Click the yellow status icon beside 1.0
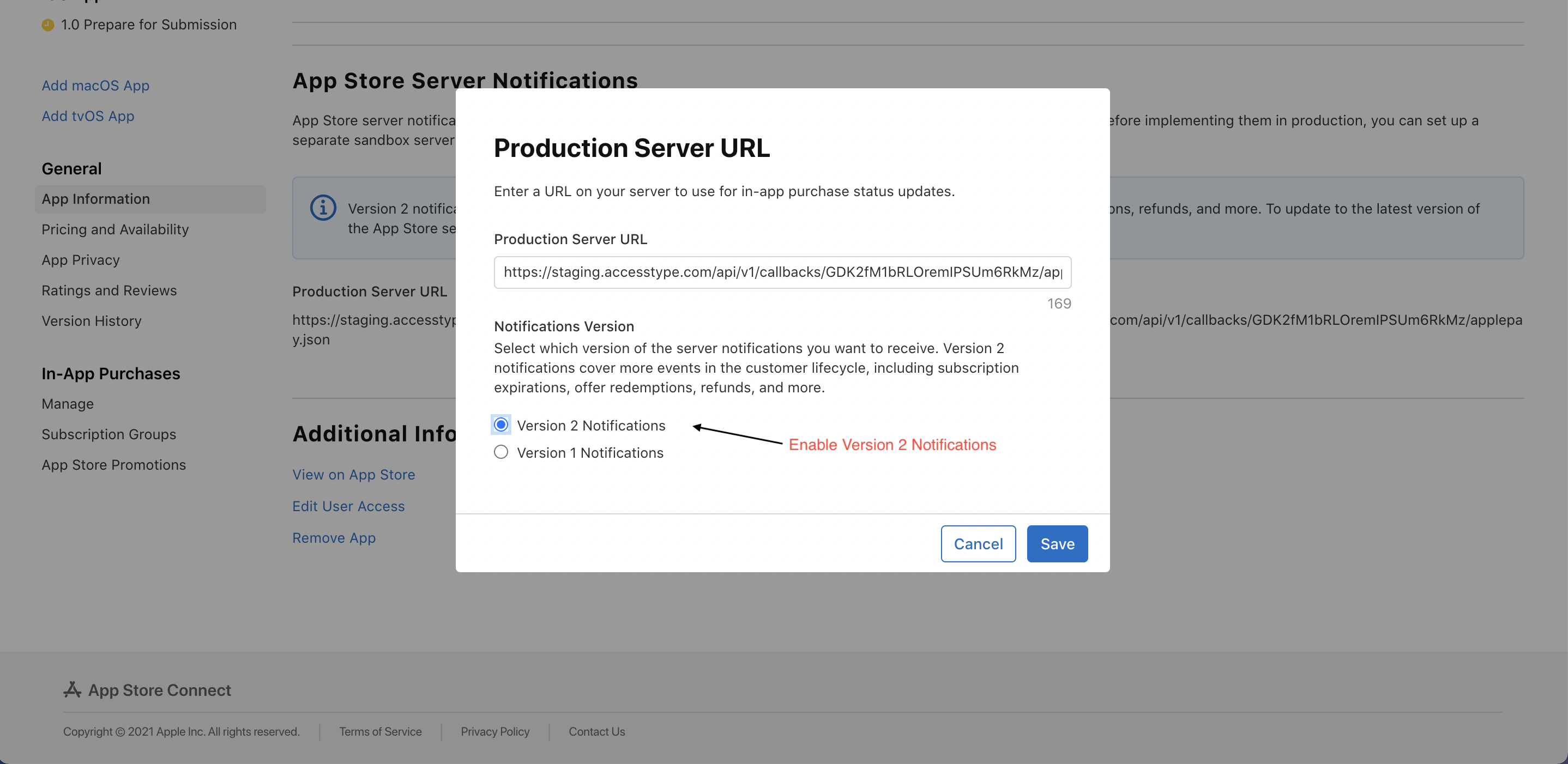The image size is (1568, 764). coord(47,25)
